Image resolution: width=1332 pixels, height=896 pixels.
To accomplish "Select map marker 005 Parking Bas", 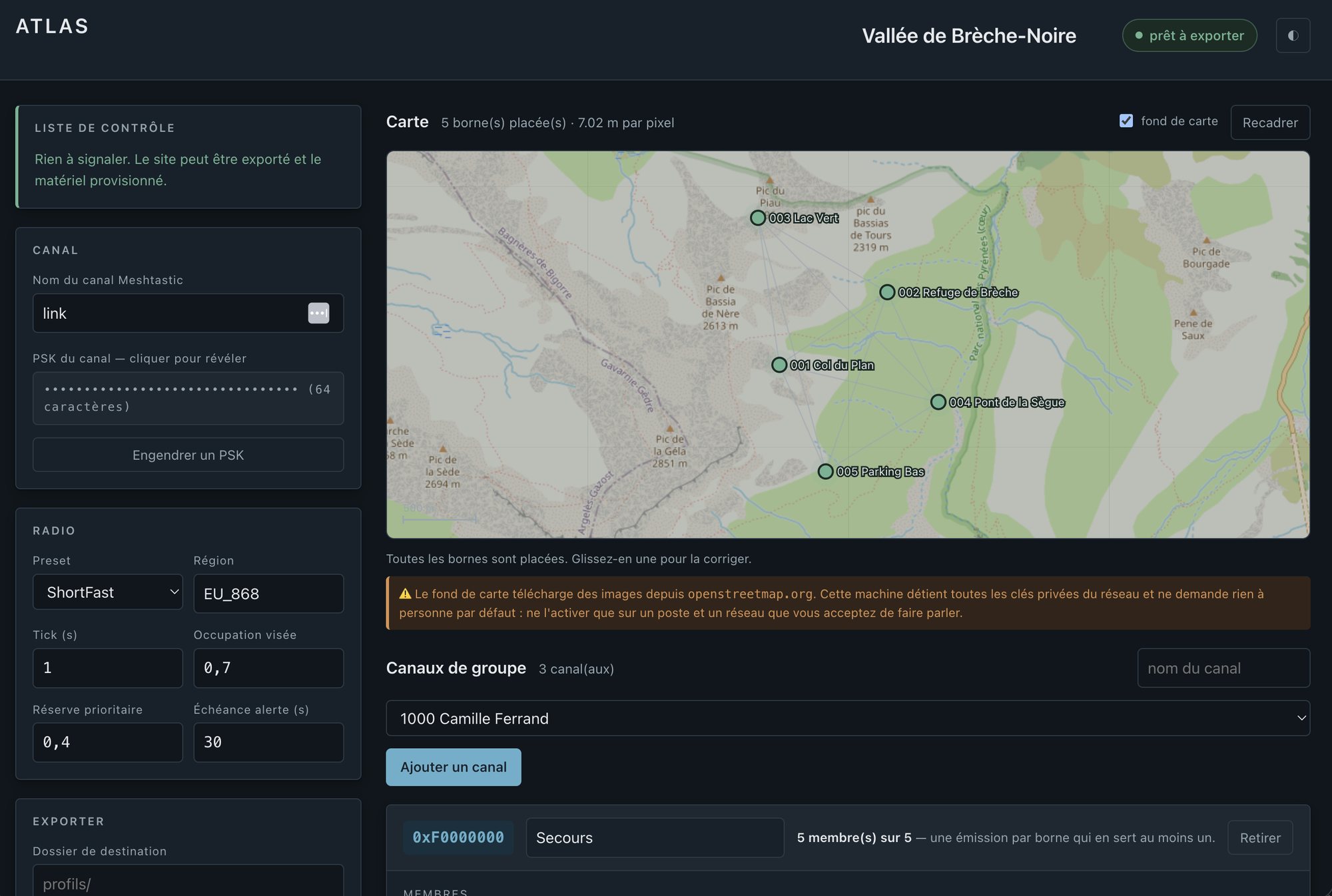I will [x=826, y=471].
